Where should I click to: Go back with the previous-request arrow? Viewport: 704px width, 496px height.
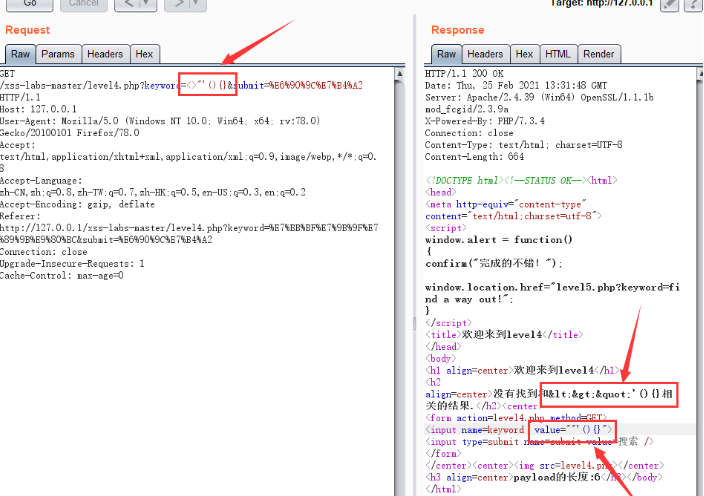129,4
